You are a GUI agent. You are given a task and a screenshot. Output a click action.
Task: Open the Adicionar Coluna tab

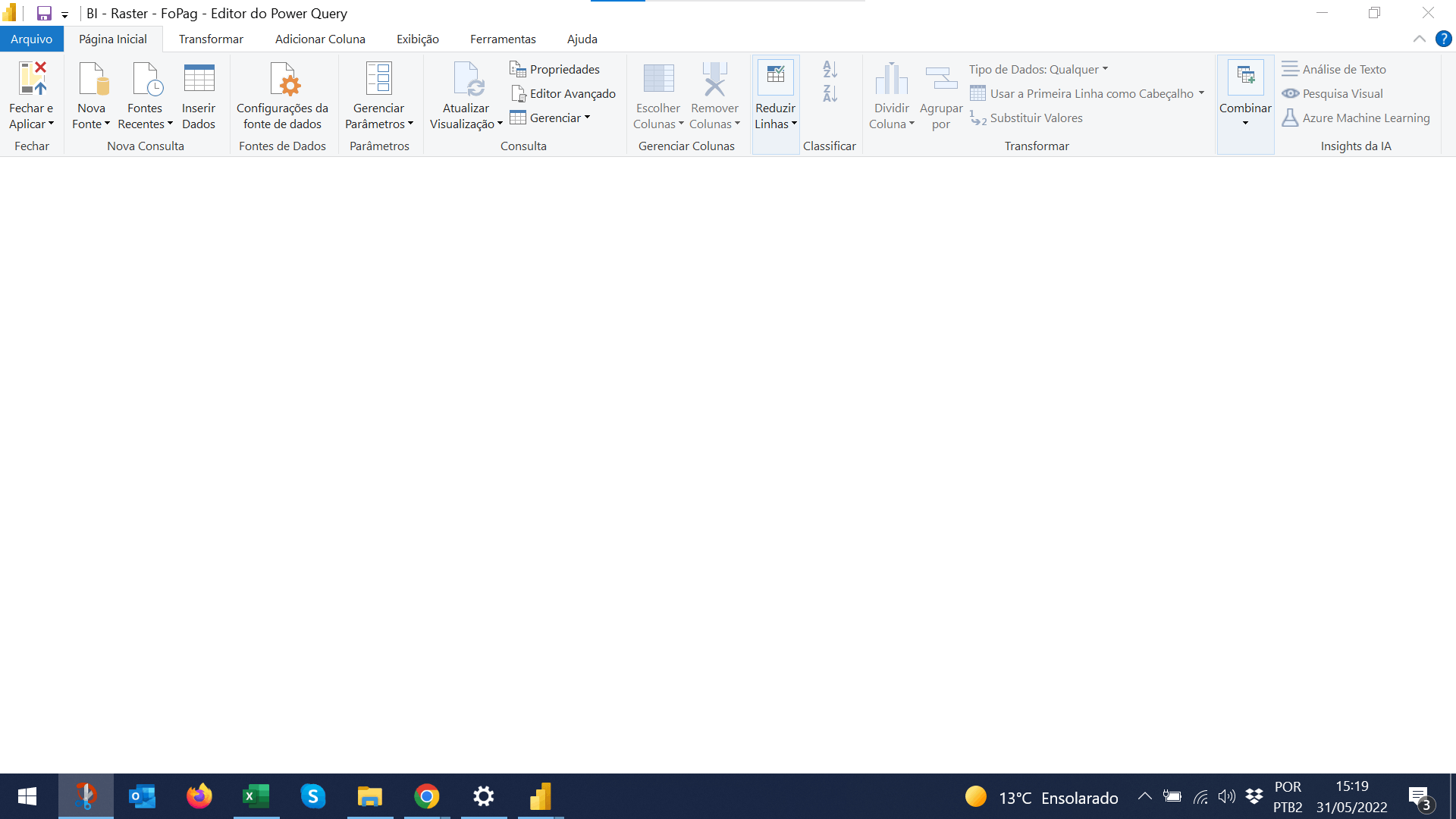320,39
